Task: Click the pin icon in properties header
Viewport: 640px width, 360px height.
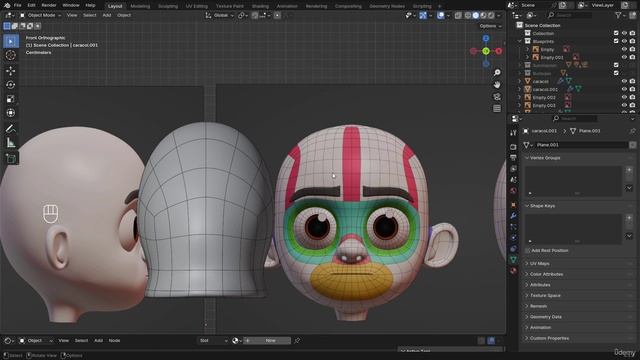Action: click(632, 131)
